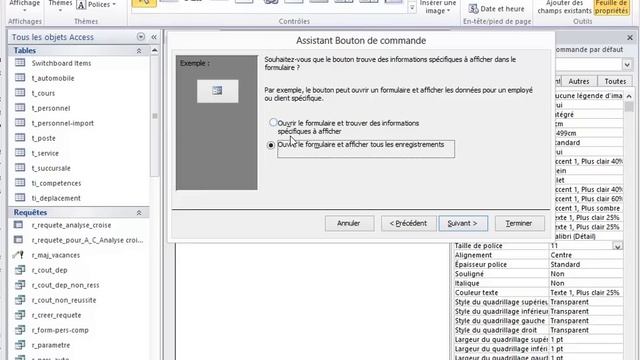
Task: Click the Date et heure icon
Action: [x=473, y=9]
